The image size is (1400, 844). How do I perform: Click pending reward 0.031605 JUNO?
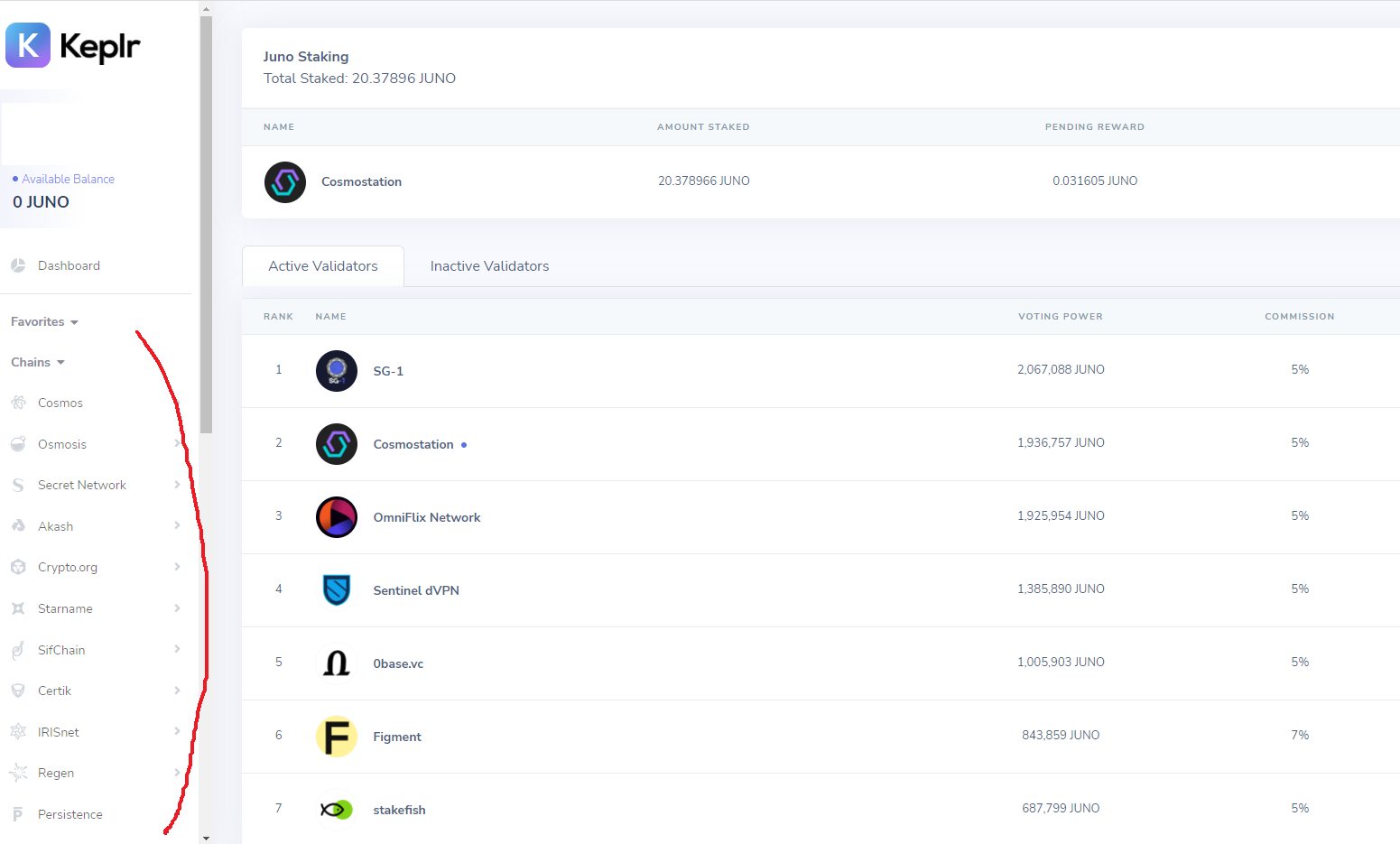tap(1095, 181)
